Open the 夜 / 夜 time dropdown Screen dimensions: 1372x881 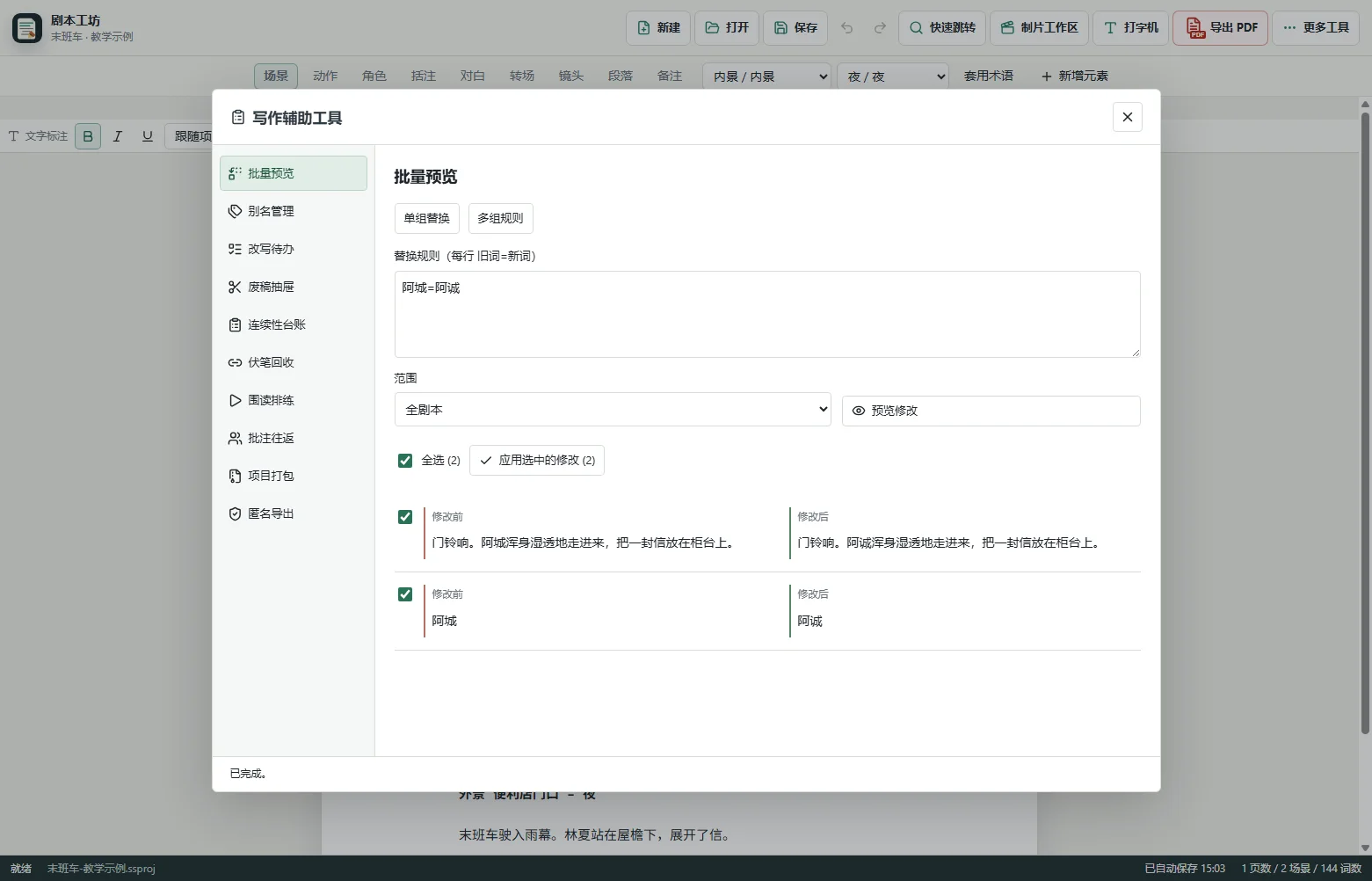[893, 76]
